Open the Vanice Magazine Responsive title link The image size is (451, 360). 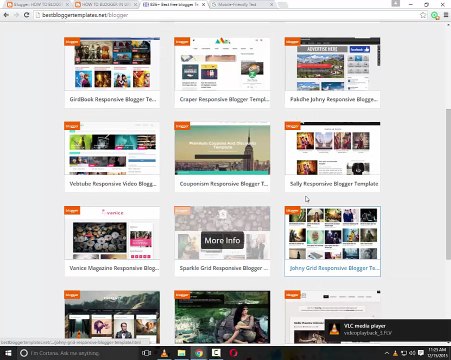point(114,268)
